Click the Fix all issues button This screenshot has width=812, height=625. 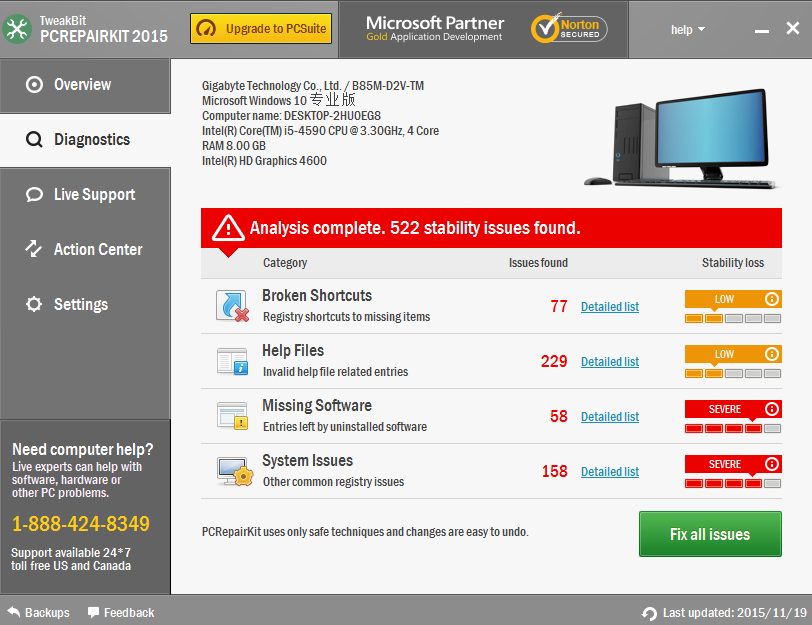tap(710, 534)
